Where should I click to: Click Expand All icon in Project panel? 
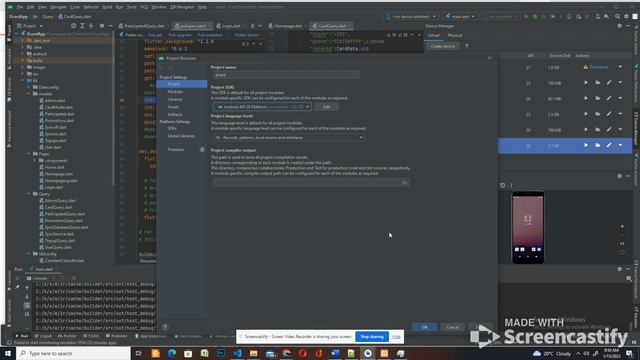coord(82,26)
